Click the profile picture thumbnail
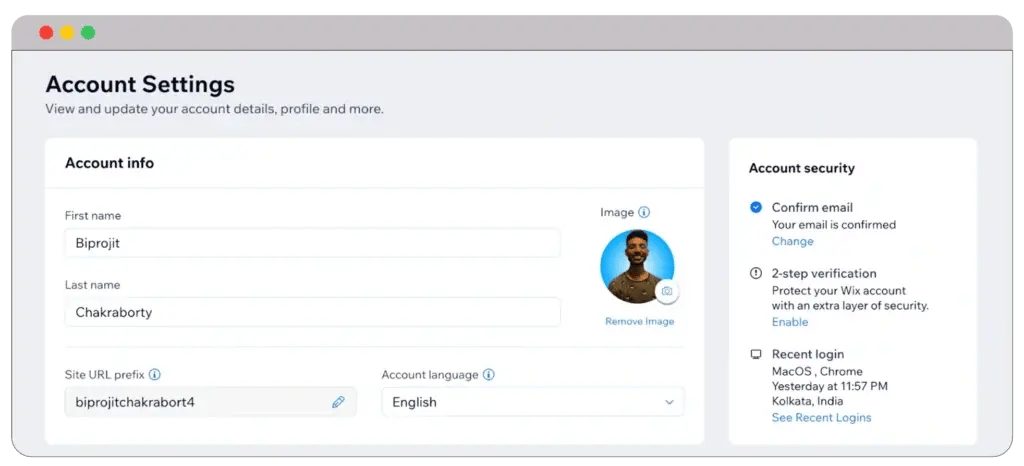This screenshot has width=1024, height=466. pyautogui.click(x=635, y=265)
